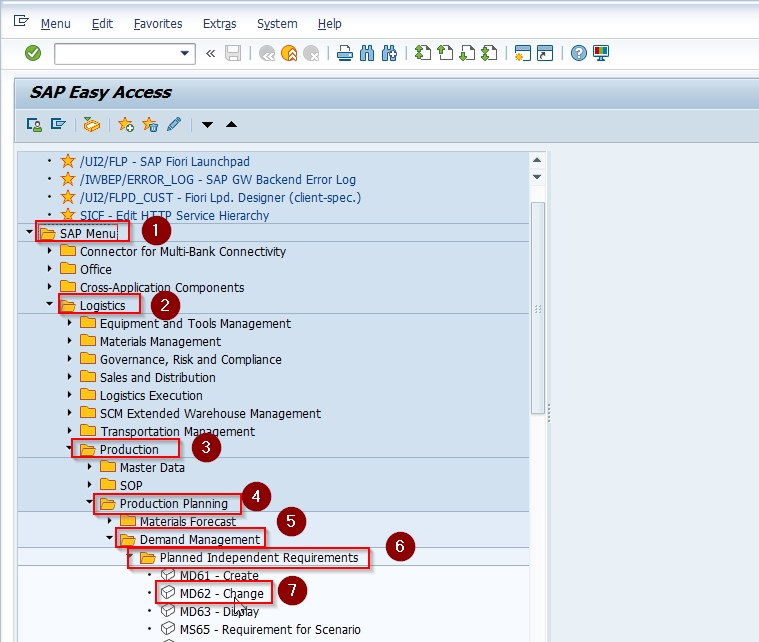Click the Find Next binoculars icon
The image size is (759, 642).
[389, 53]
